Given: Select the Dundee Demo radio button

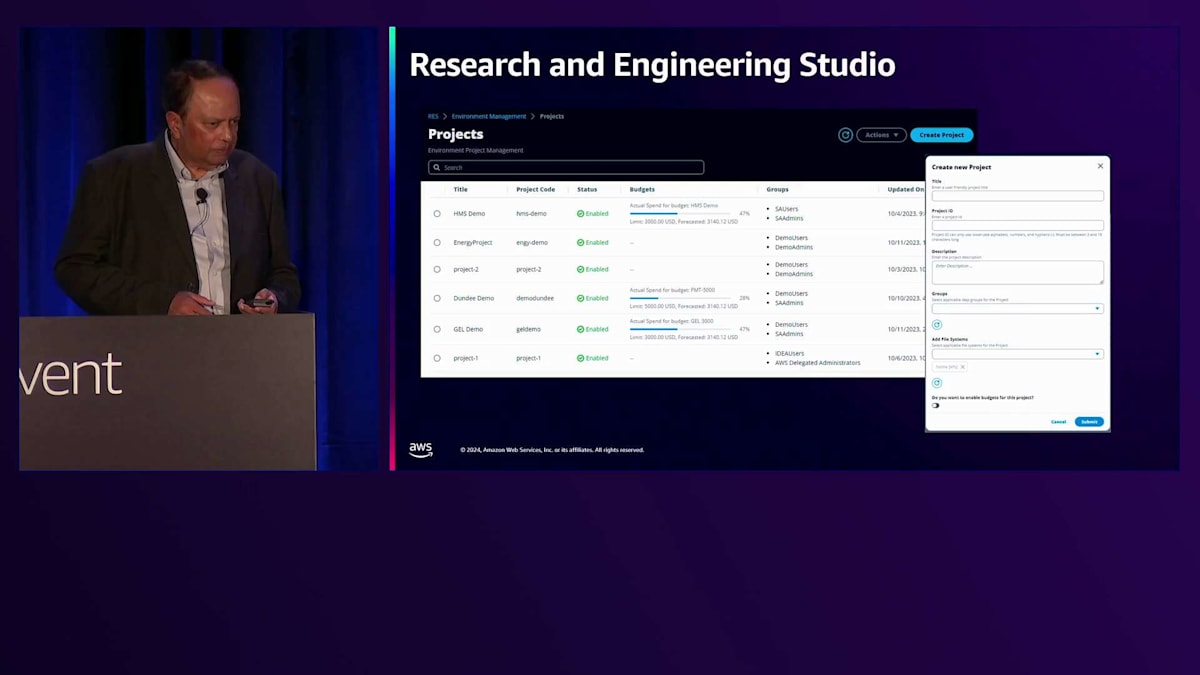Looking at the screenshot, I should tap(437, 298).
